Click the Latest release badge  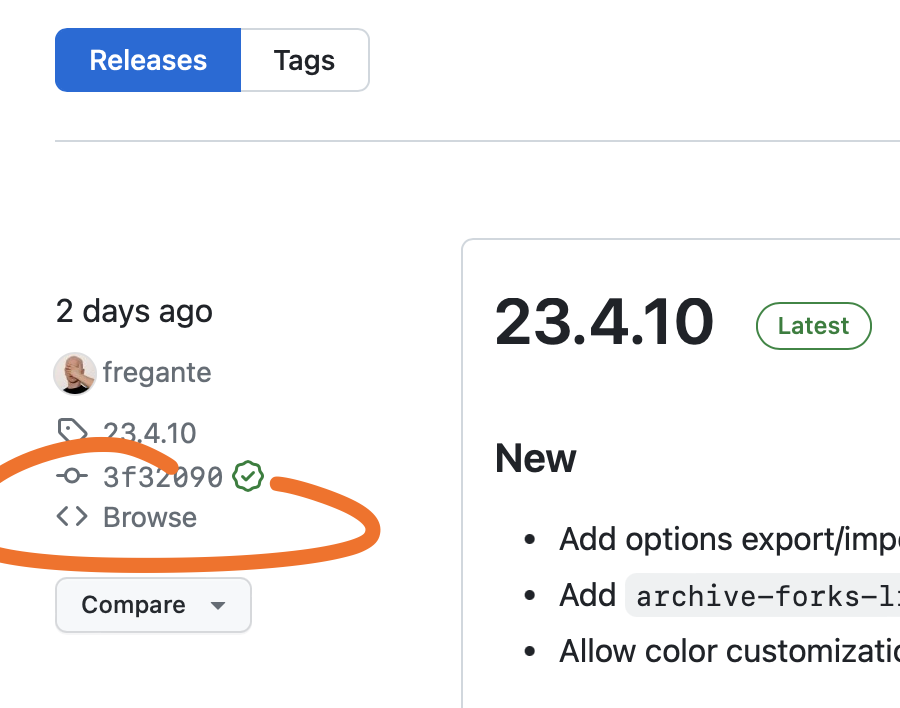pyautogui.click(x=813, y=325)
